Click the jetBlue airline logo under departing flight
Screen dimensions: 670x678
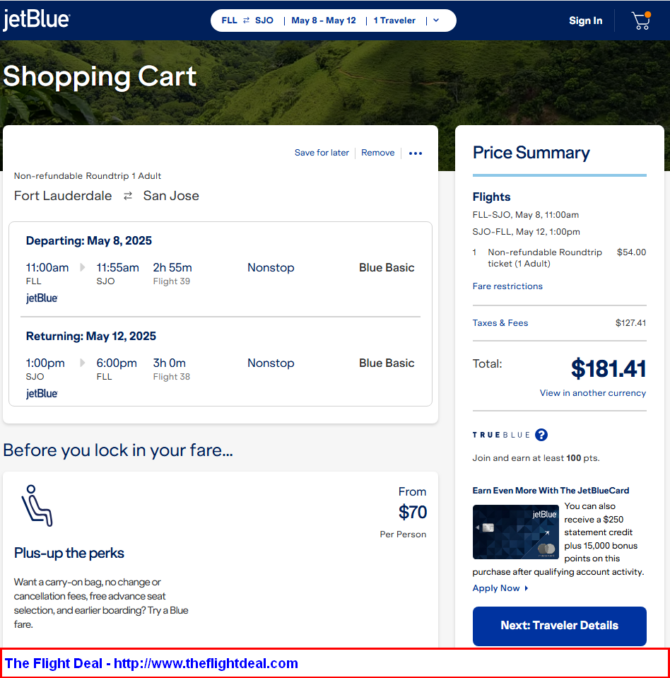coord(42,298)
